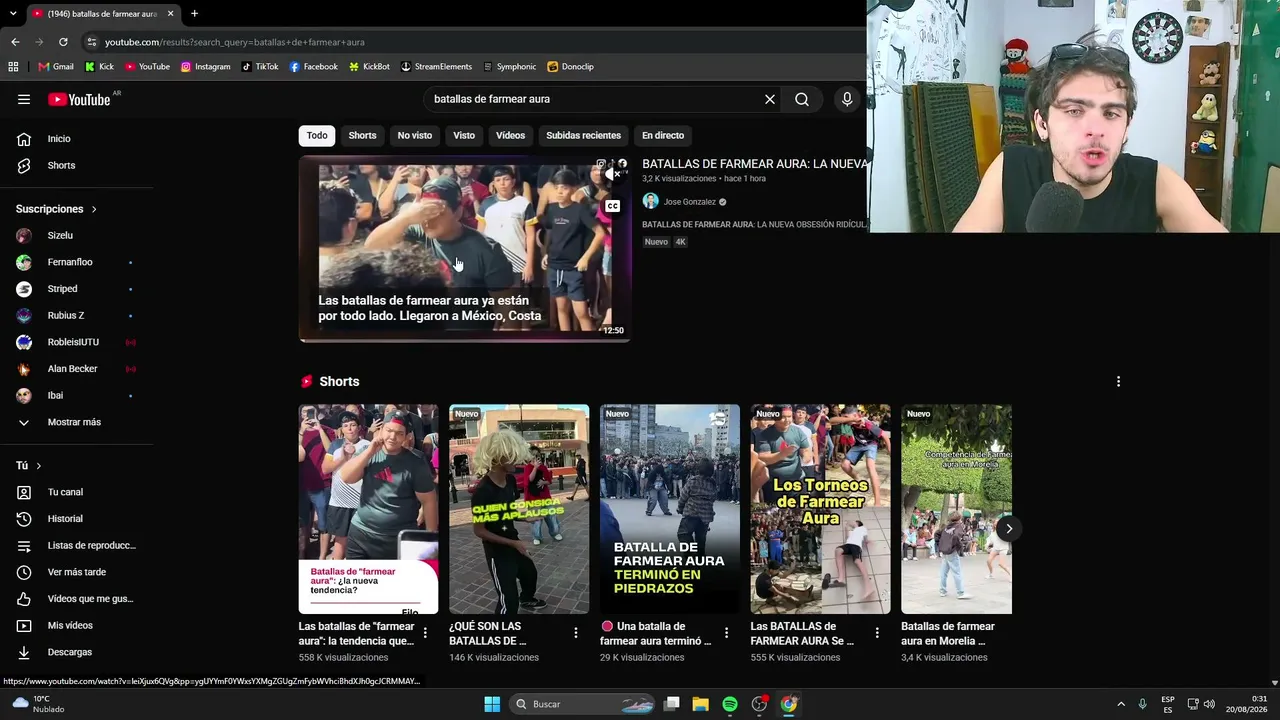Open options for "Las batallas de farmear aura" short

(x=425, y=633)
